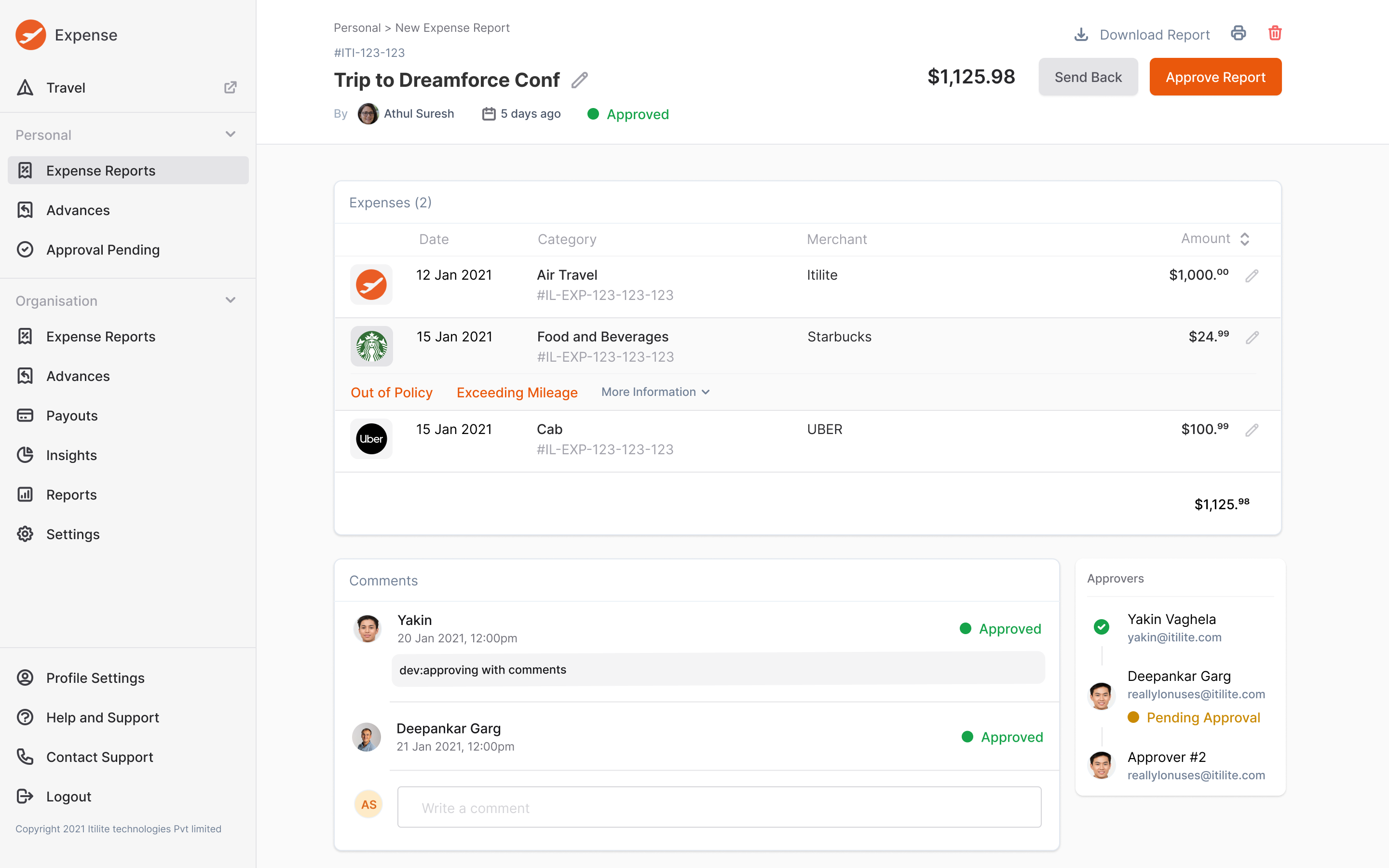Viewport: 1389px width, 868px height.
Task: Click the Send Back button
Action: [x=1087, y=77]
